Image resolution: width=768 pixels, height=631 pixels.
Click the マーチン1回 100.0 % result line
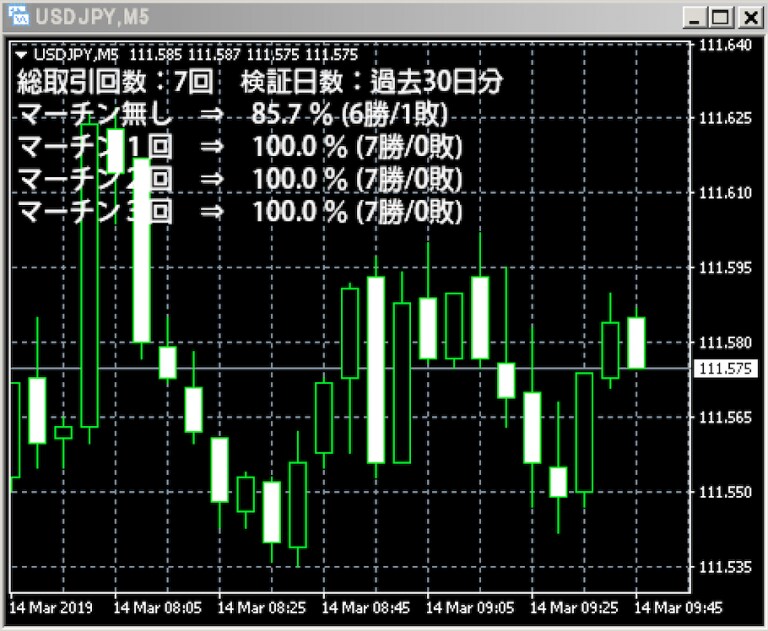pos(240,146)
